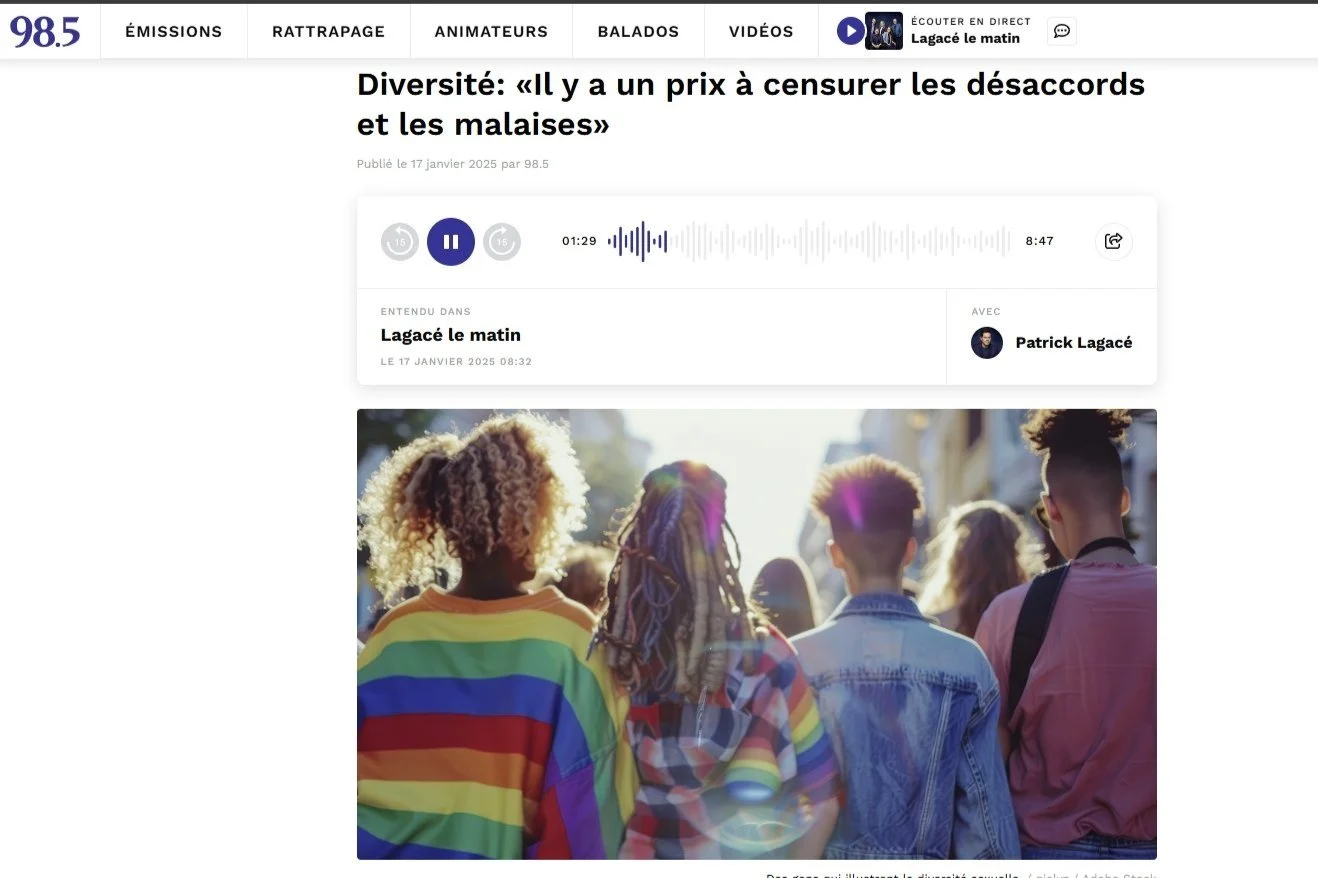Open the Lagacé le matin show link
1318x878 pixels.
pyautogui.click(x=451, y=335)
